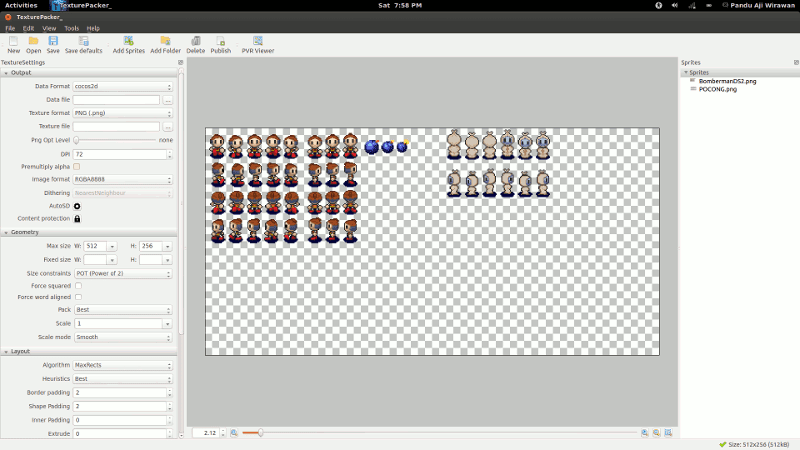Click the Add Sprites toolbar icon
The width and height of the screenshot is (800, 450).
tap(129, 41)
